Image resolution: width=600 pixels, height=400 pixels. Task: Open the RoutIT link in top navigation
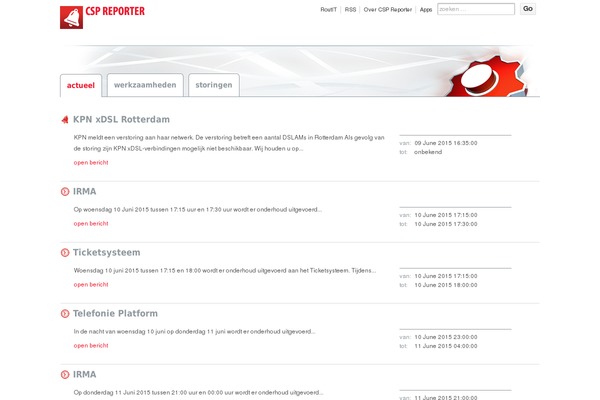tap(328, 10)
